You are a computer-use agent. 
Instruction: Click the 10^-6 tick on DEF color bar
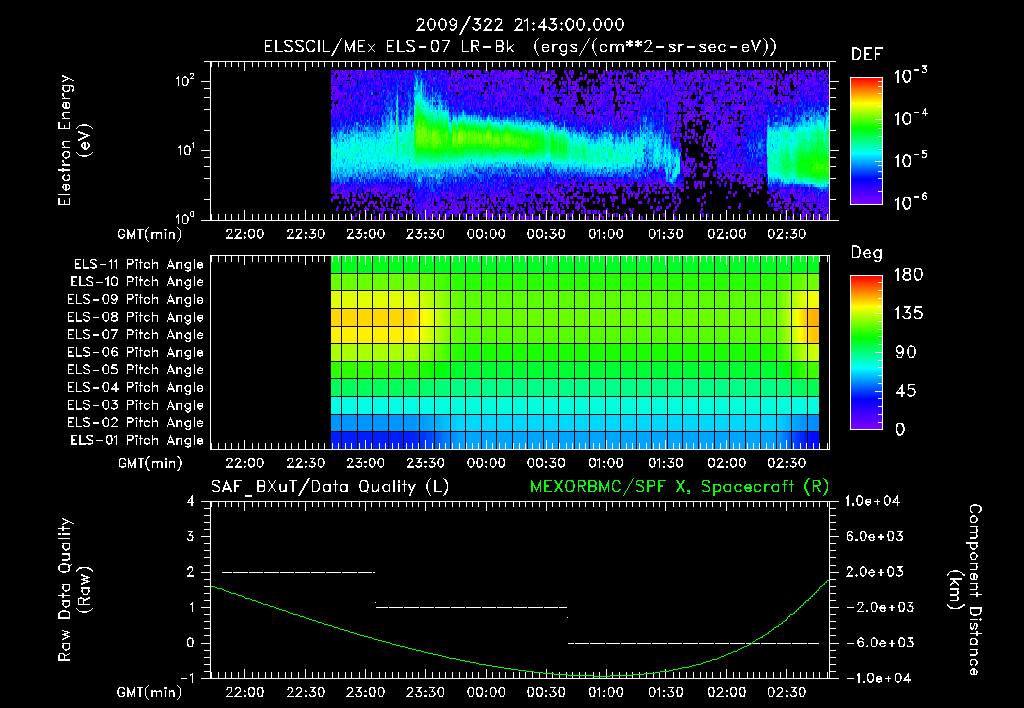pyautogui.click(x=910, y=202)
